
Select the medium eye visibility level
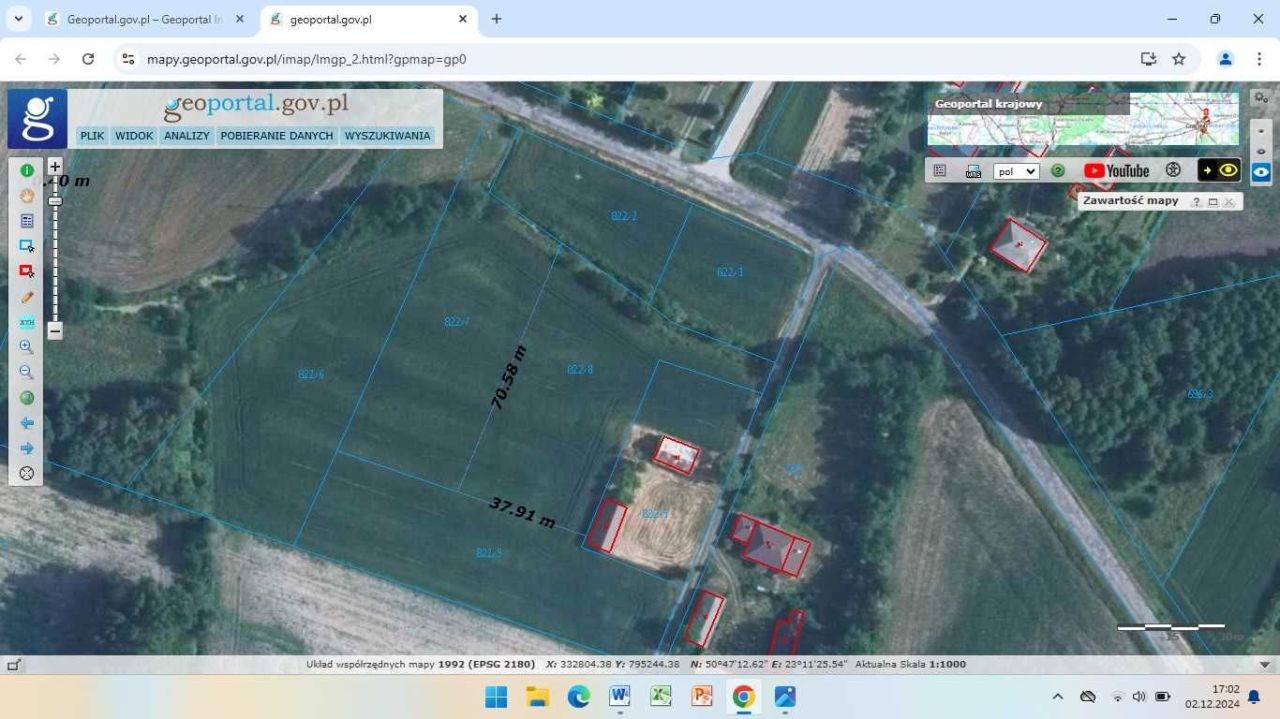click(1261, 151)
